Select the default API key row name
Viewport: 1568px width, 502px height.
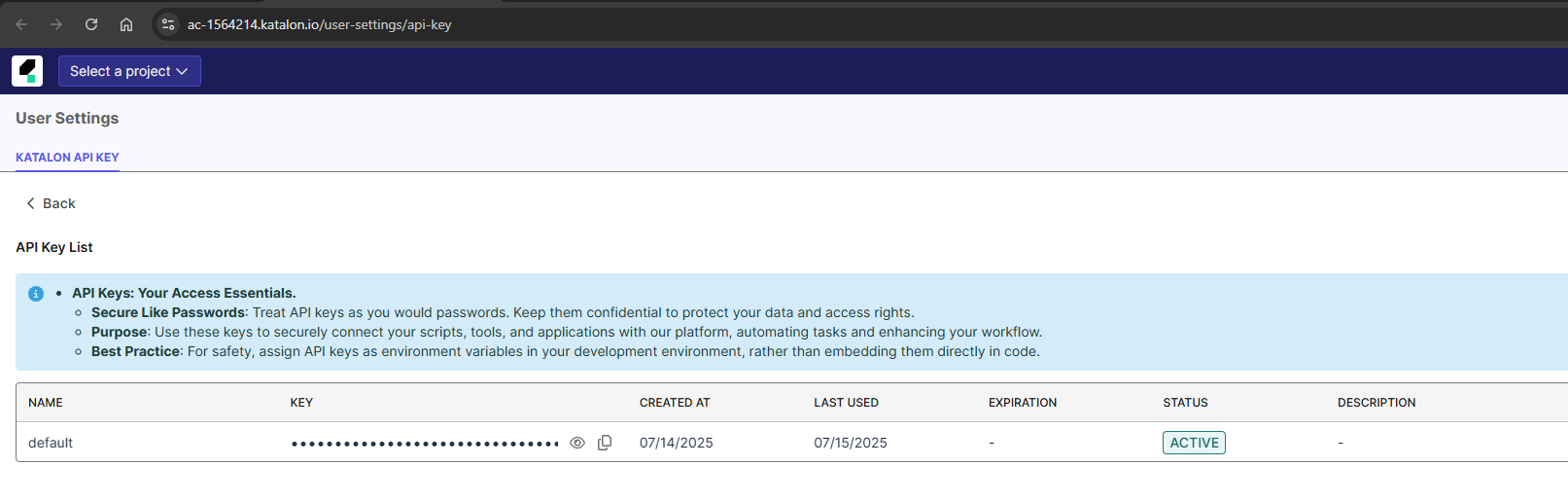click(x=51, y=443)
